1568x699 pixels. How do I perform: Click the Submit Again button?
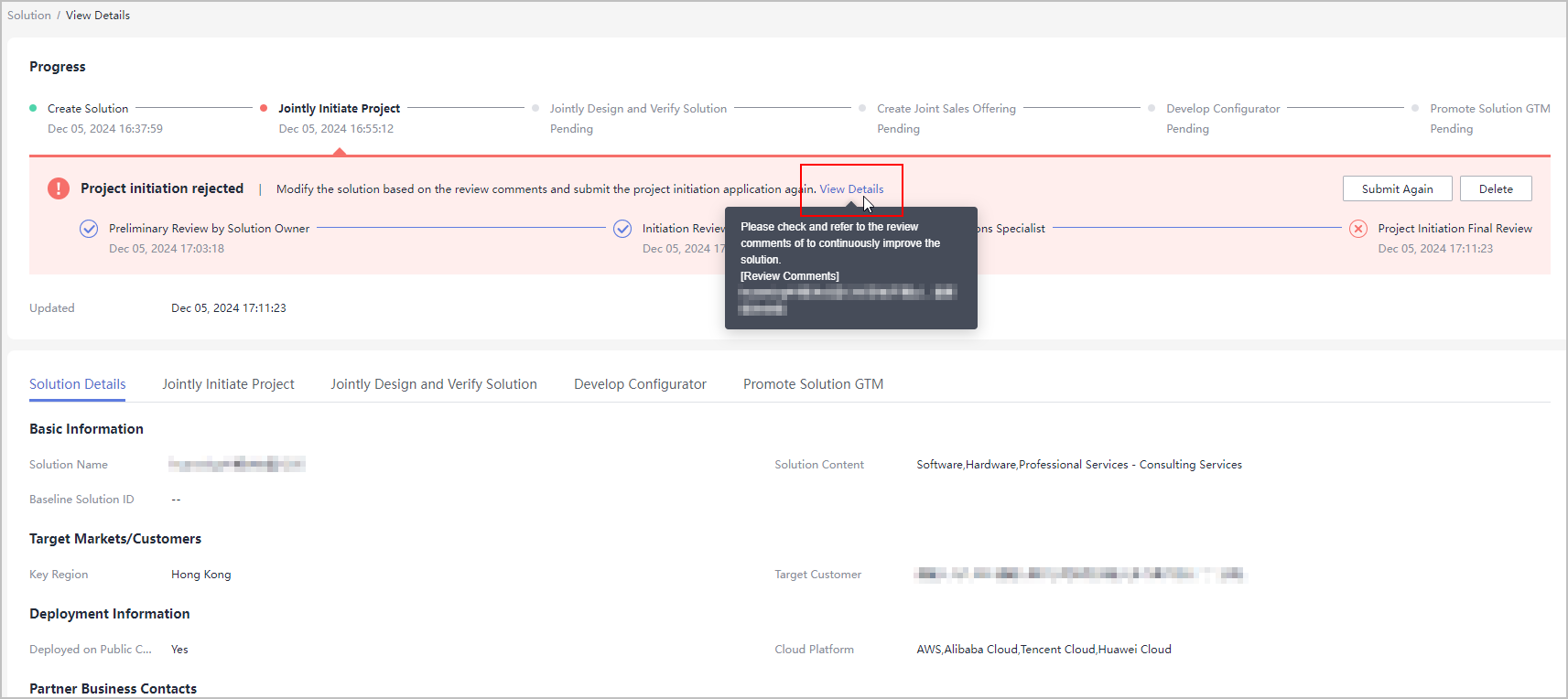1398,188
